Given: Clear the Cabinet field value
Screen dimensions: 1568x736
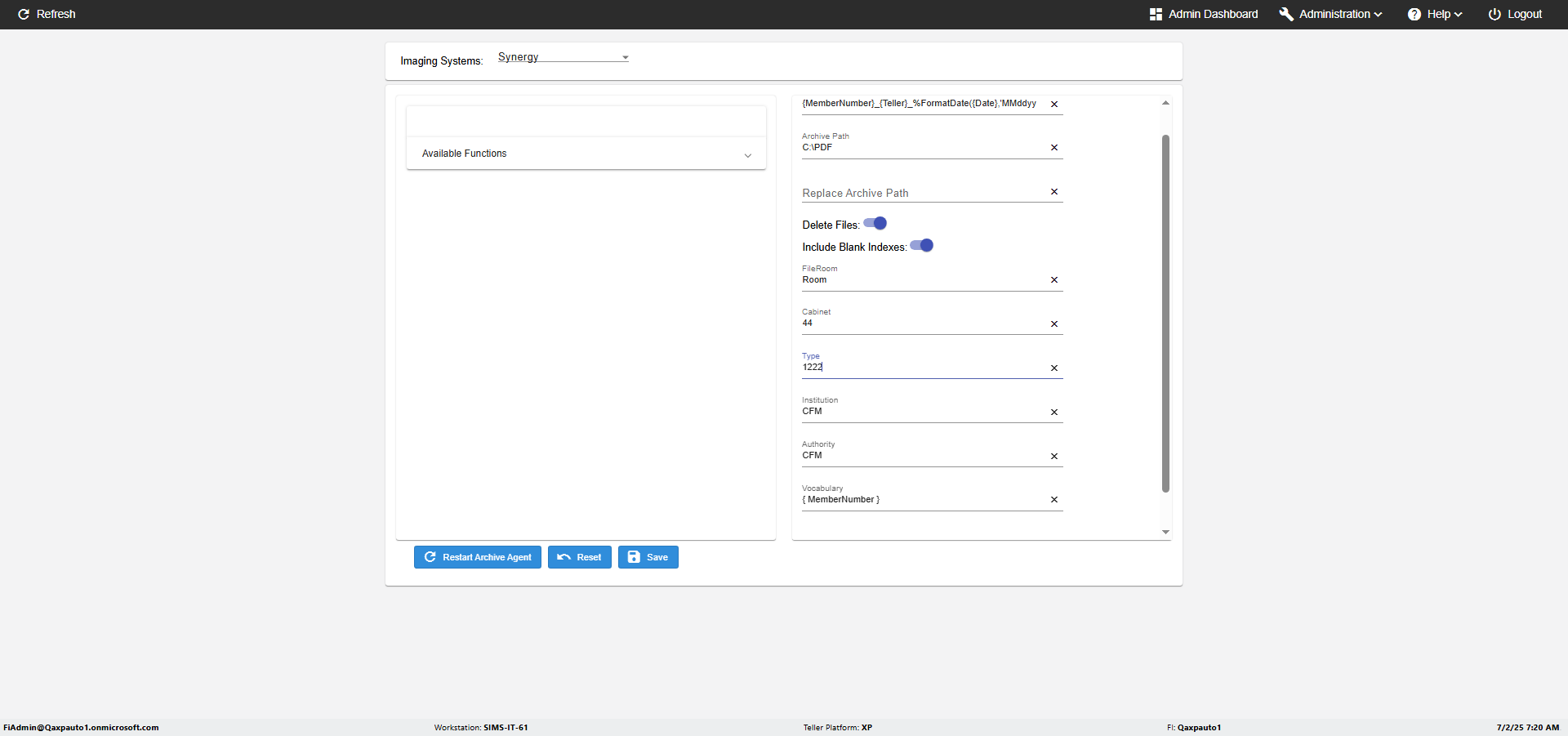Looking at the screenshot, I should coord(1053,324).
